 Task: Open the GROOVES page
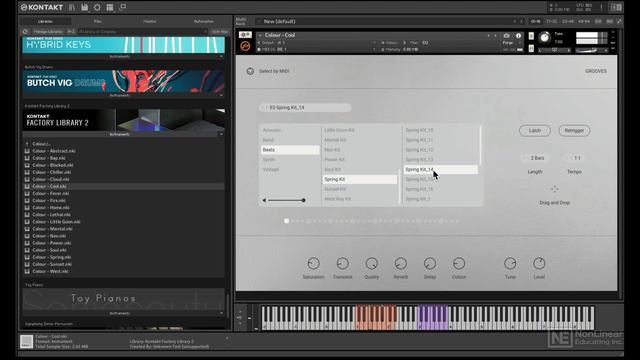(596, 71)
